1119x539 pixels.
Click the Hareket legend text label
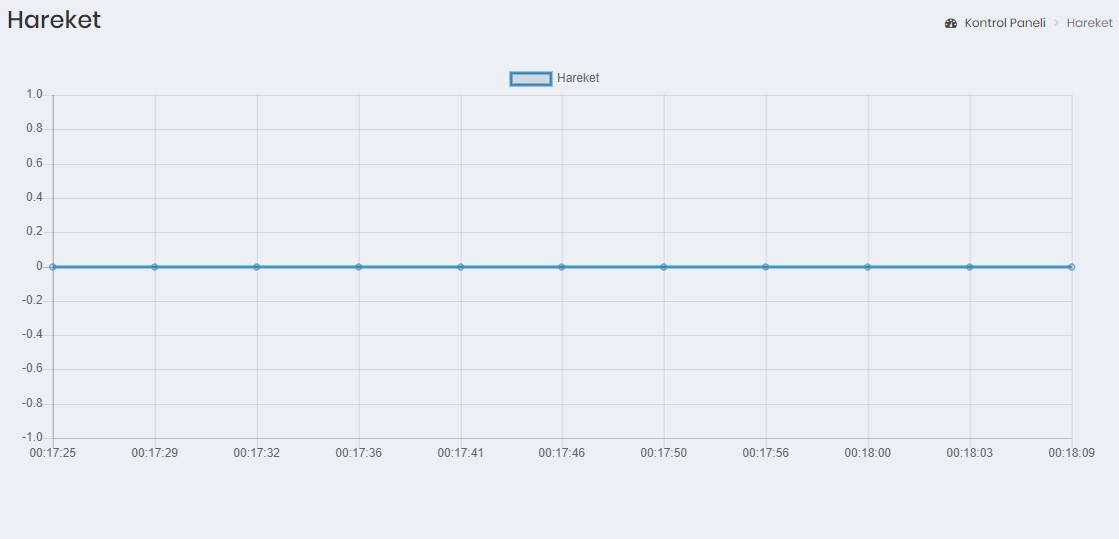point(578,78)
